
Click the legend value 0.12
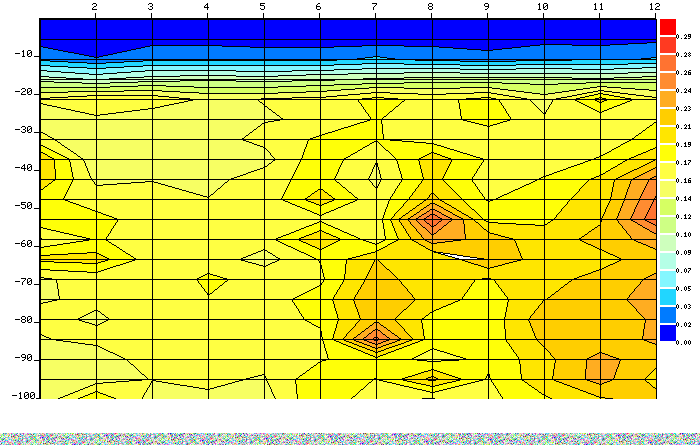tap(683, 216)
